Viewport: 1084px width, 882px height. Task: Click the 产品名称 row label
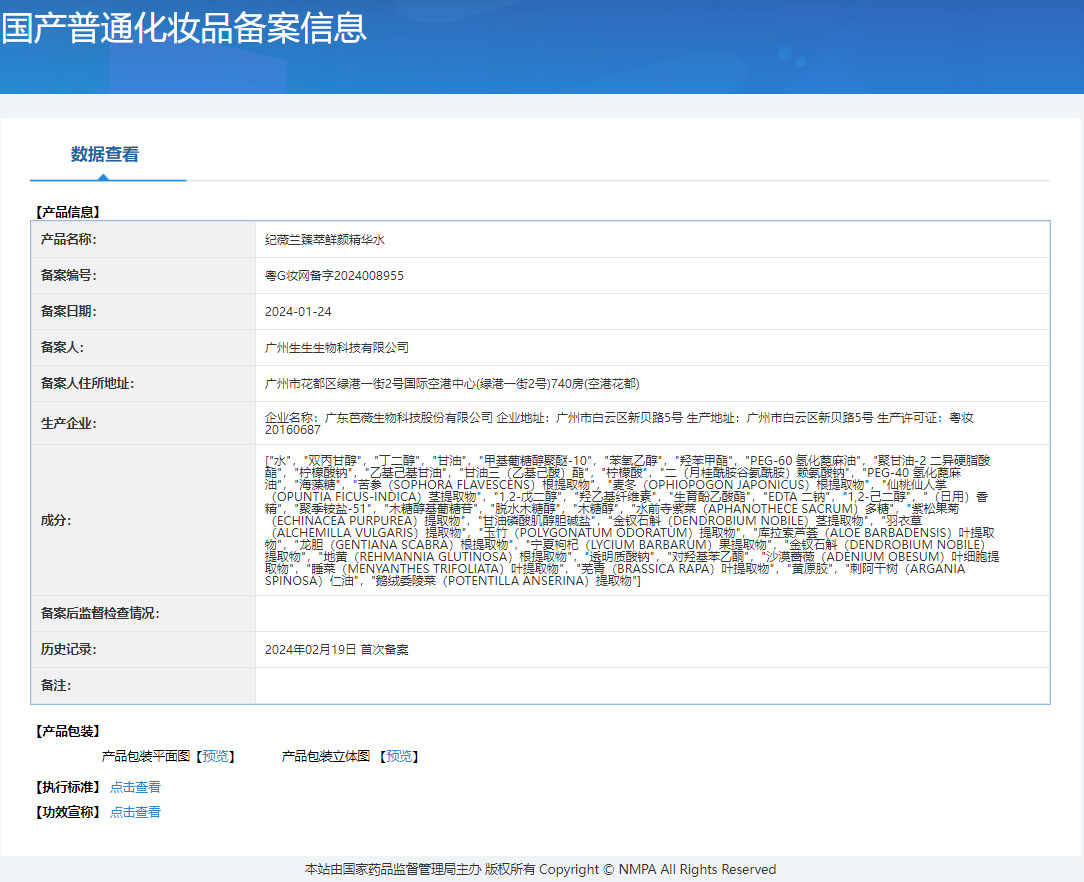tap(69, 240)
